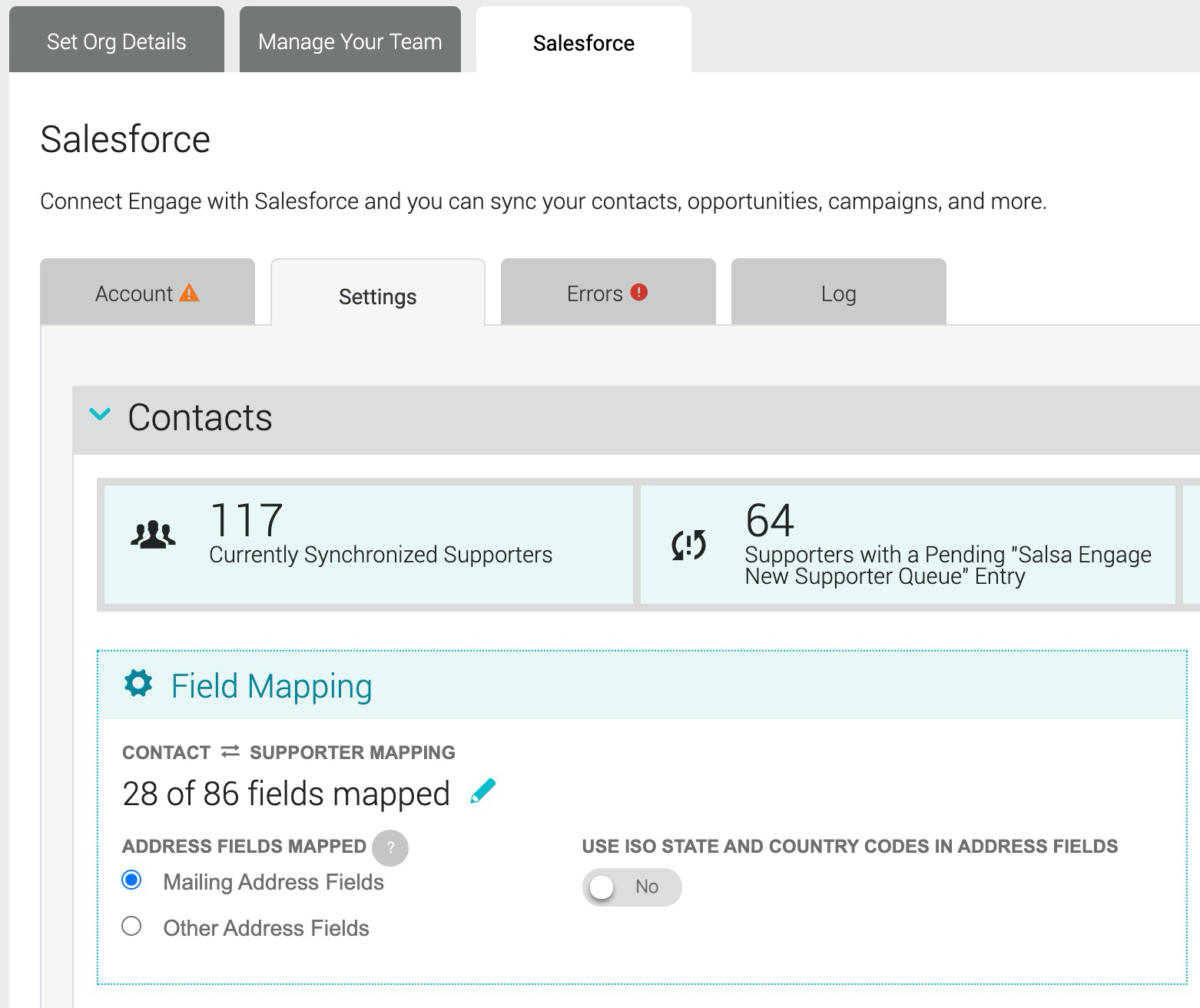Screen dimensions: 1200x1008
Task: Toggle ISO state and country codes switch
Action: pos(631,887)
